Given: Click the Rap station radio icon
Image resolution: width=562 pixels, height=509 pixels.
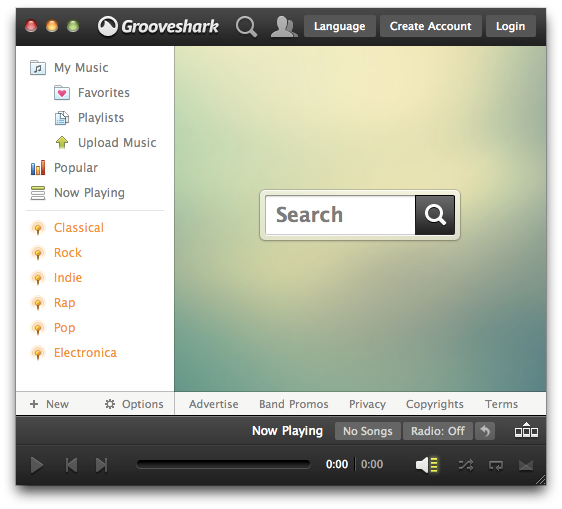Looking at the screenshot, I should point(38,303).
